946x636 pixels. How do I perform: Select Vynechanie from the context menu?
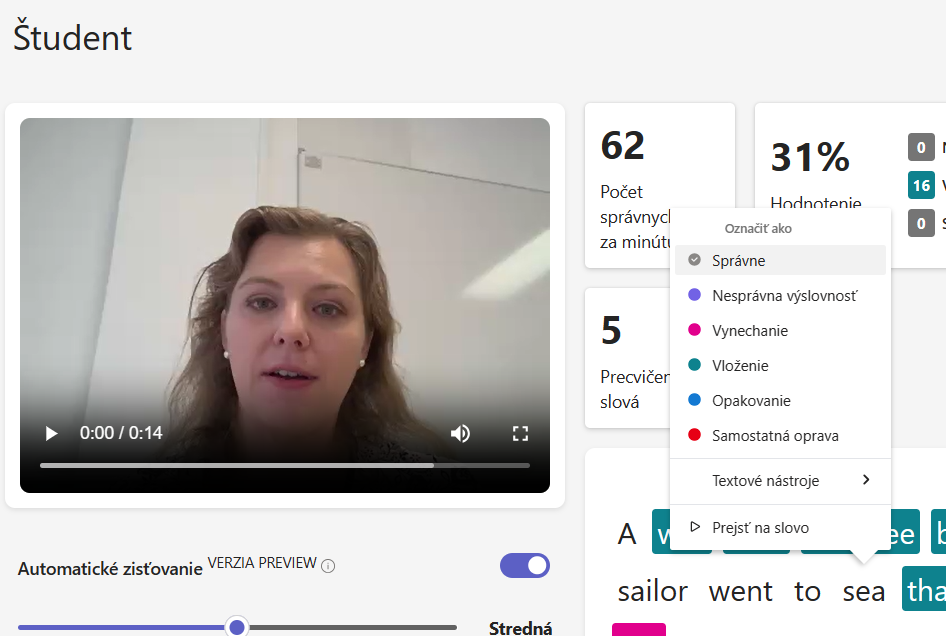point(780,330)
